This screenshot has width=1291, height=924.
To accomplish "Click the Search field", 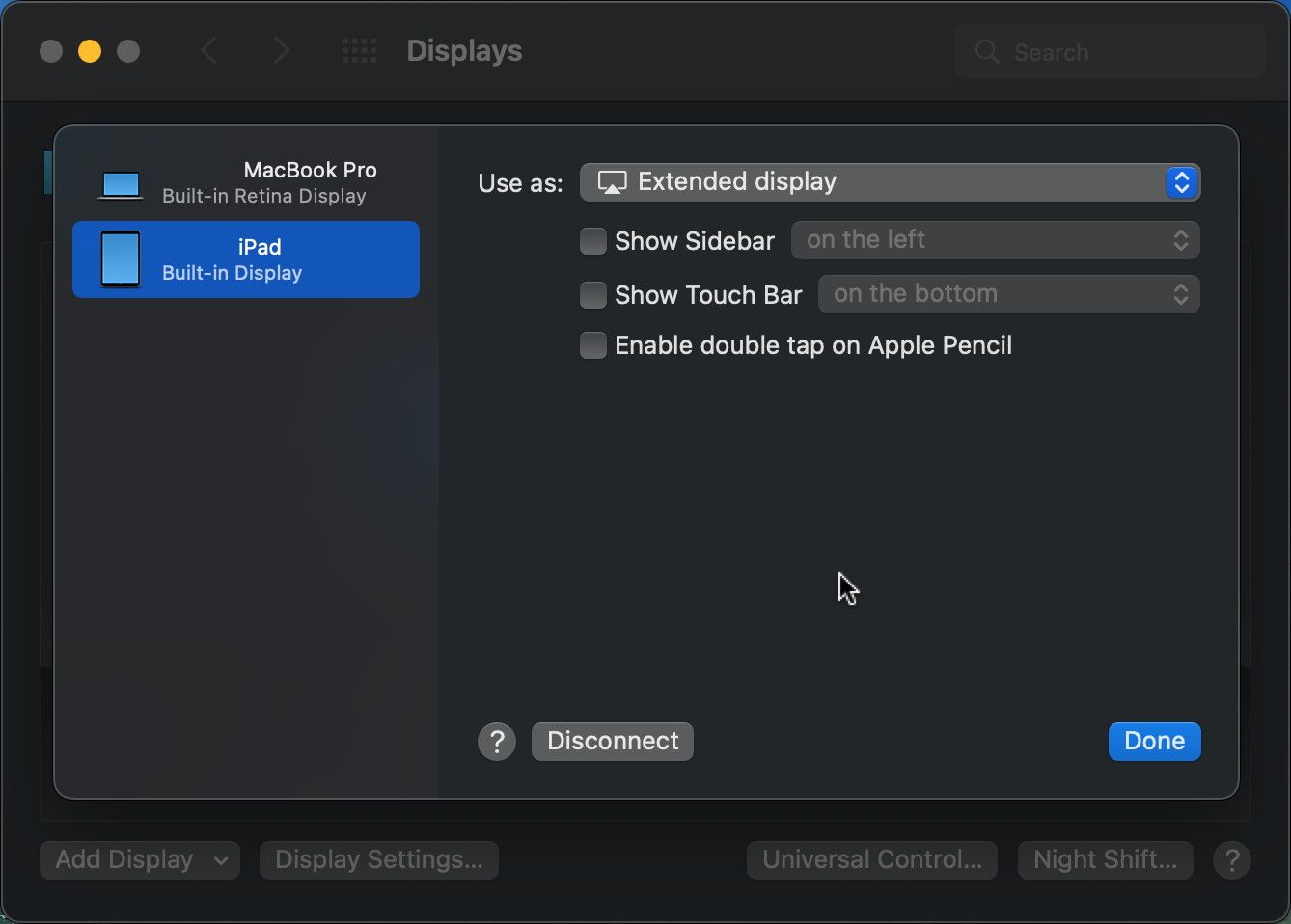I will (x=1110, y=52).
